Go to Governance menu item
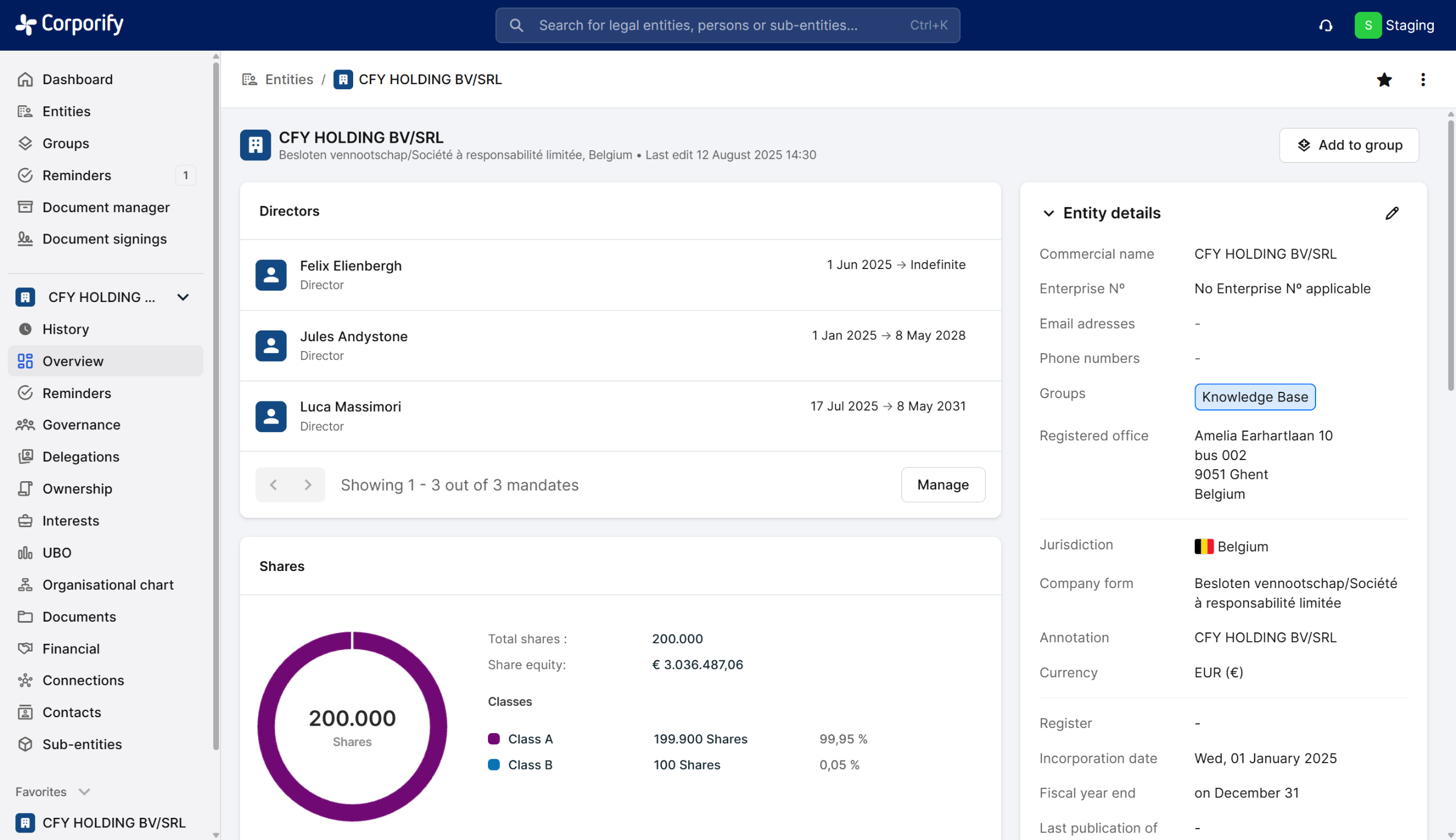1456x840 pixels. pyautogui.click(x=81, y=425)
